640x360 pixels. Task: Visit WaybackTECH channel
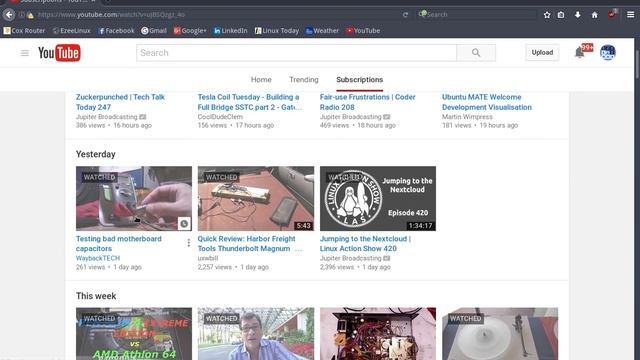[98, 258]
